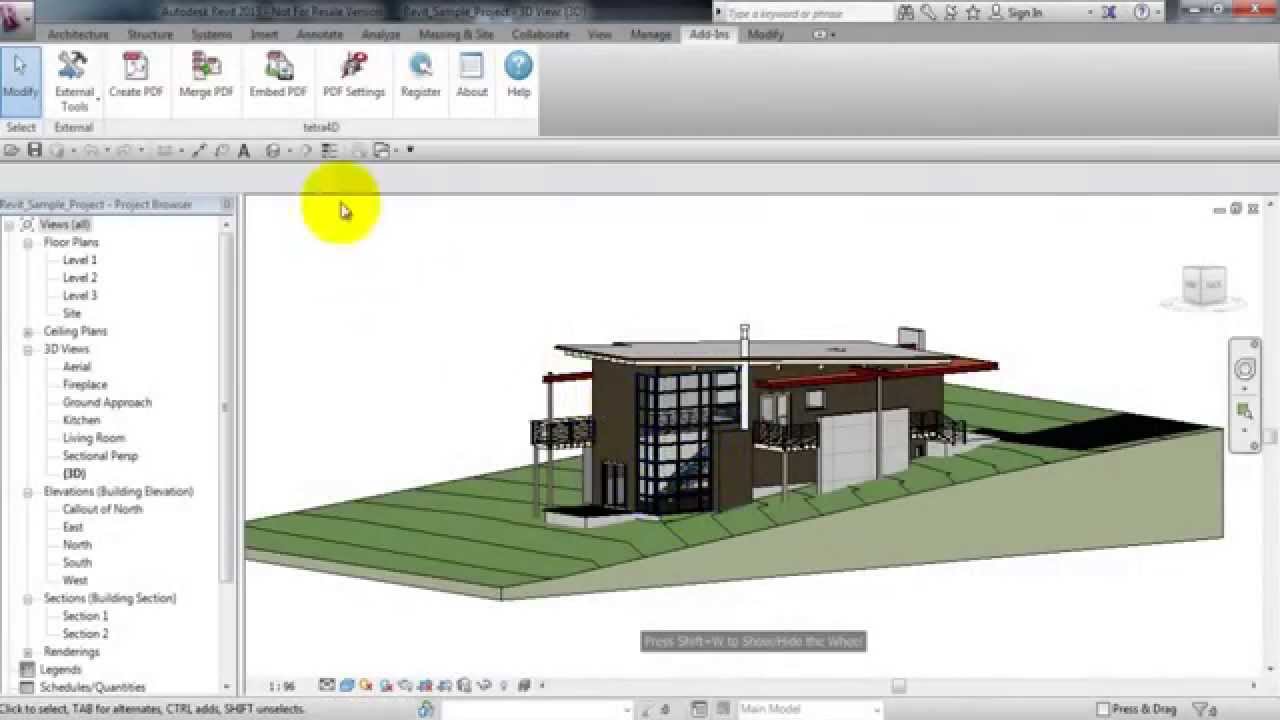This screenshot has height=720, width=1280.
Task: Open the Site floor plan
Action: (72, 314)
